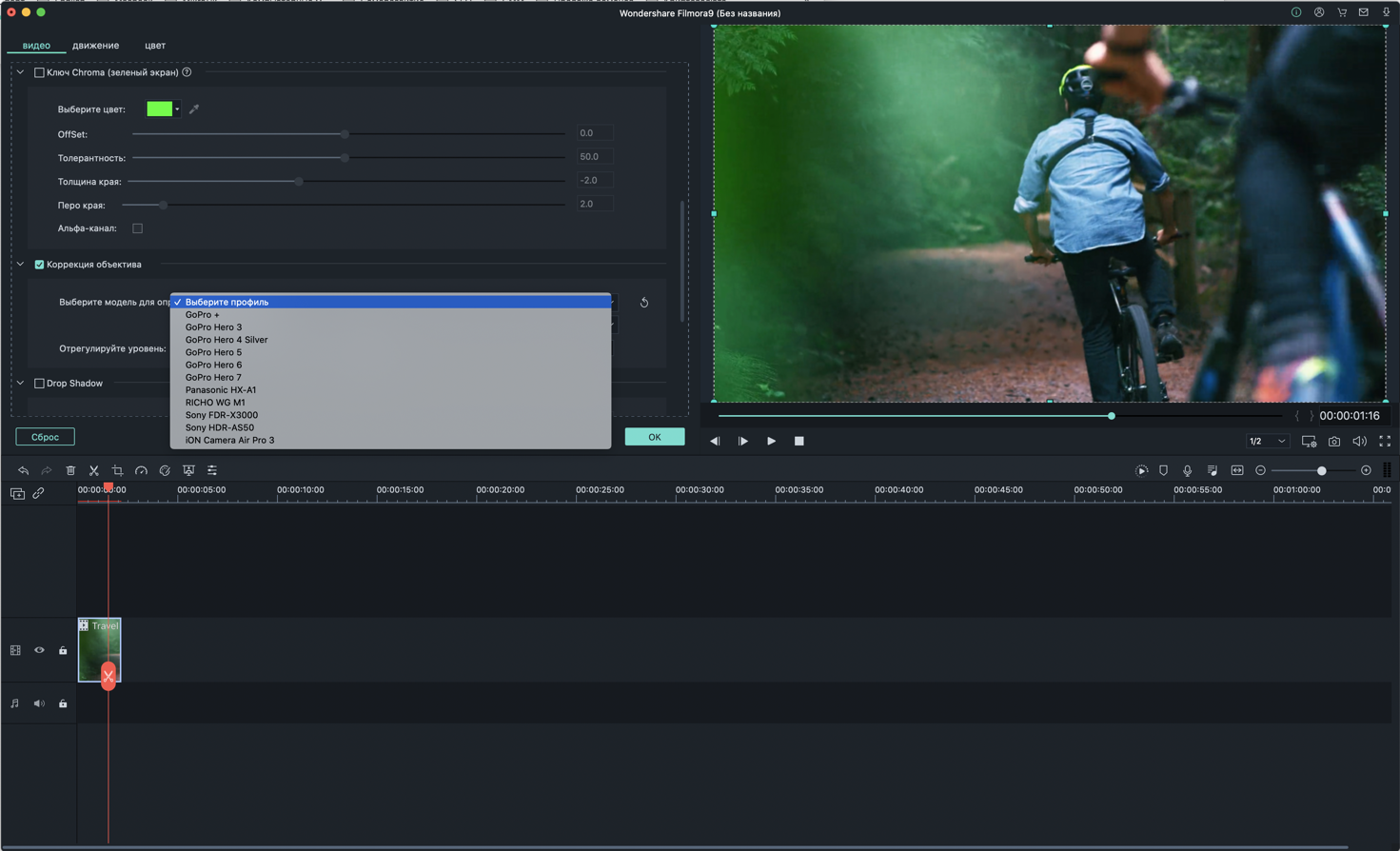Click the play-frame-forward button
The width and height of the screenshot is (1400, 851).
click(x=742, y=442)
